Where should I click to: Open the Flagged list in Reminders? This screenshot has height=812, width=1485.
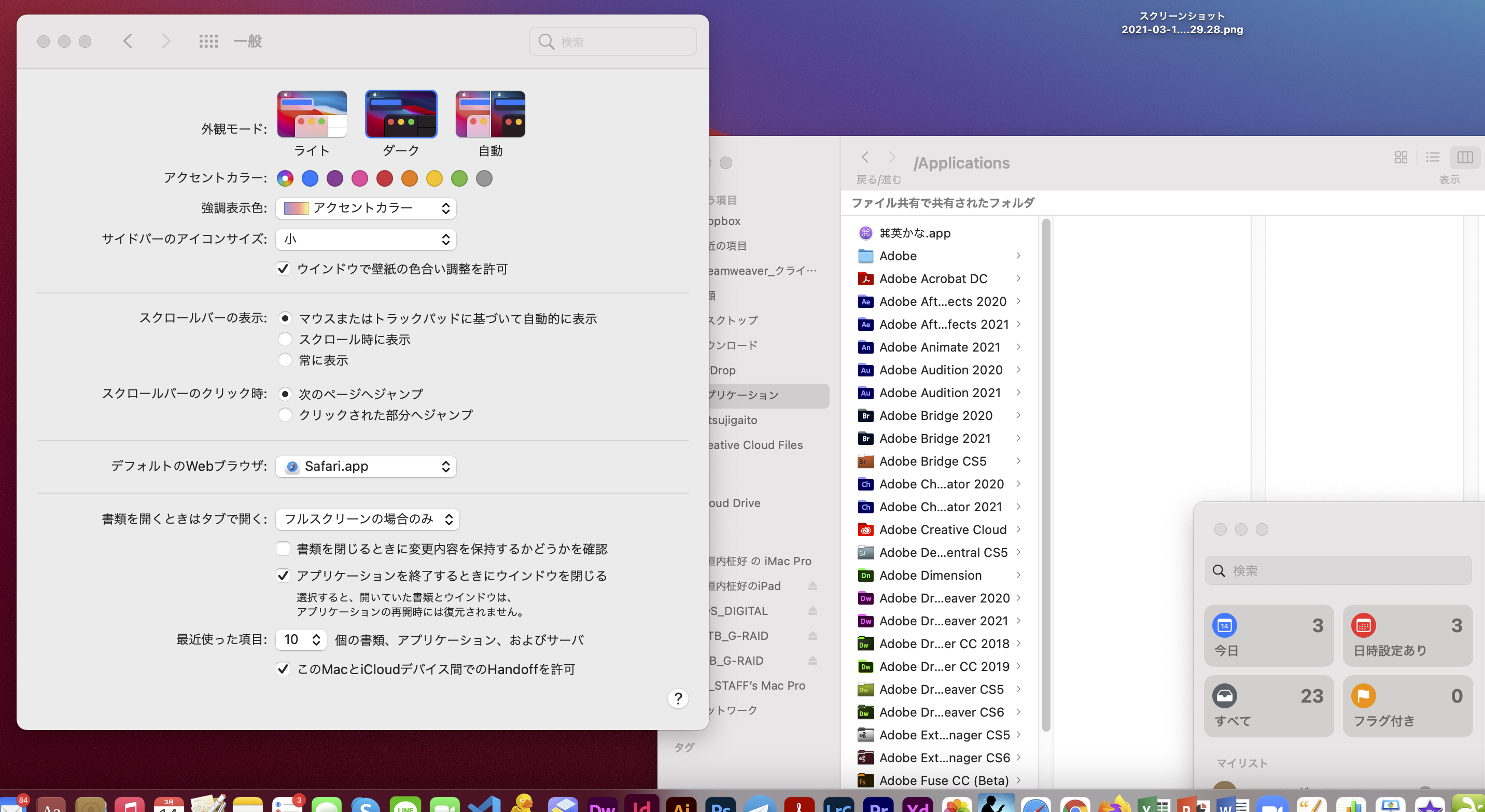tap(1407, 706)
